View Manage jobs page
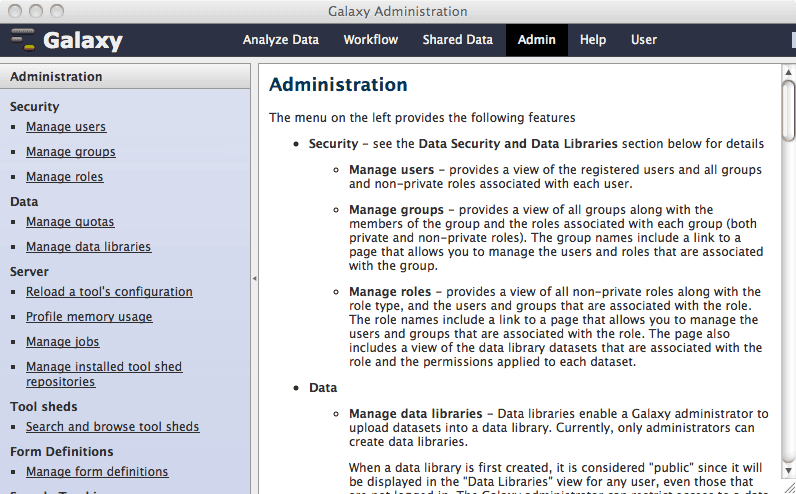The width and height of the screenshot is (796, 494). point(63,342)
